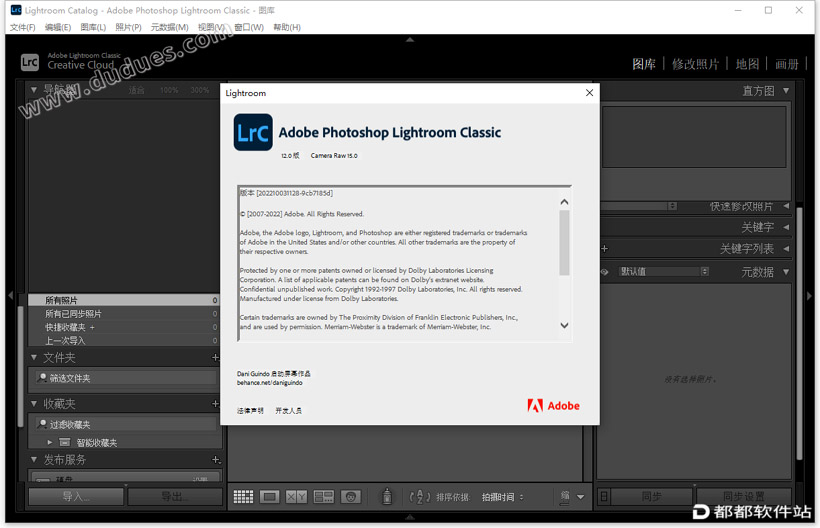Click the Smart Collections set icon
Viewport: 820px width, 528px height.
(x=65, y=442)
